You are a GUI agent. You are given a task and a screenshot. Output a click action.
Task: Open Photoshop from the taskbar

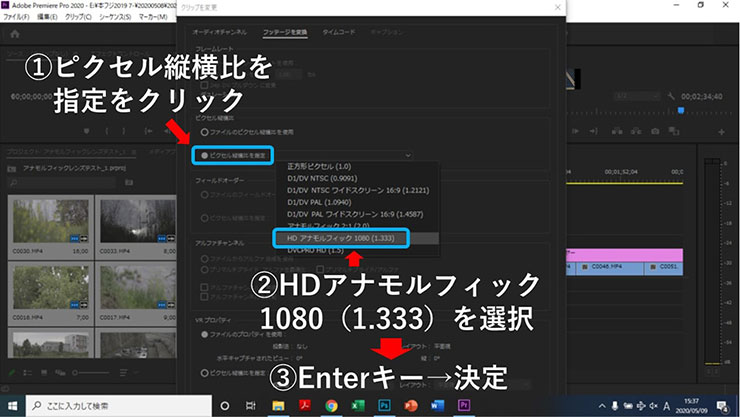coord(384,406)
